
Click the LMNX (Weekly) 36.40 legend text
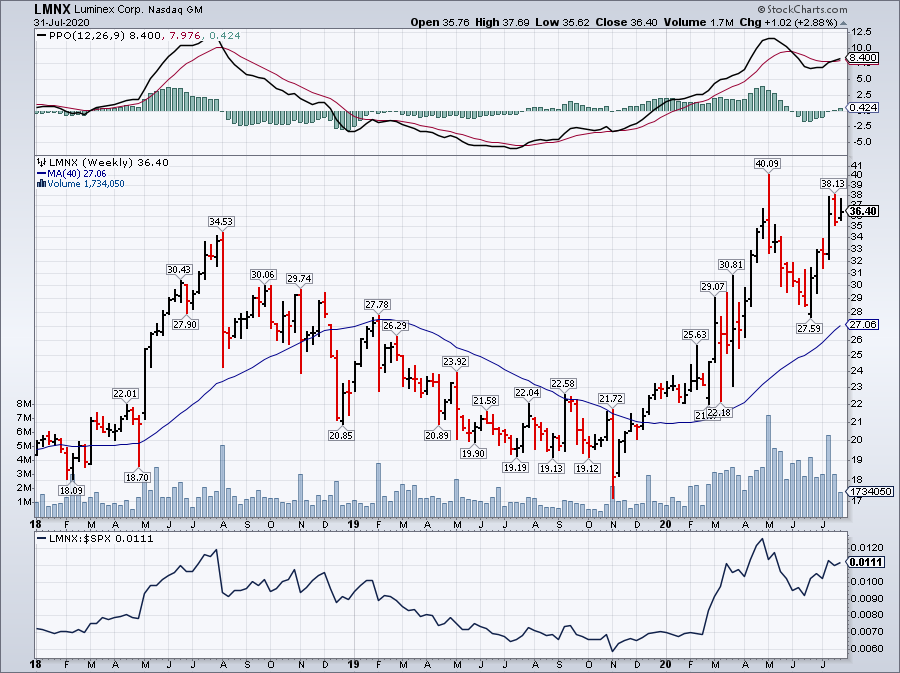coord(108,163)
